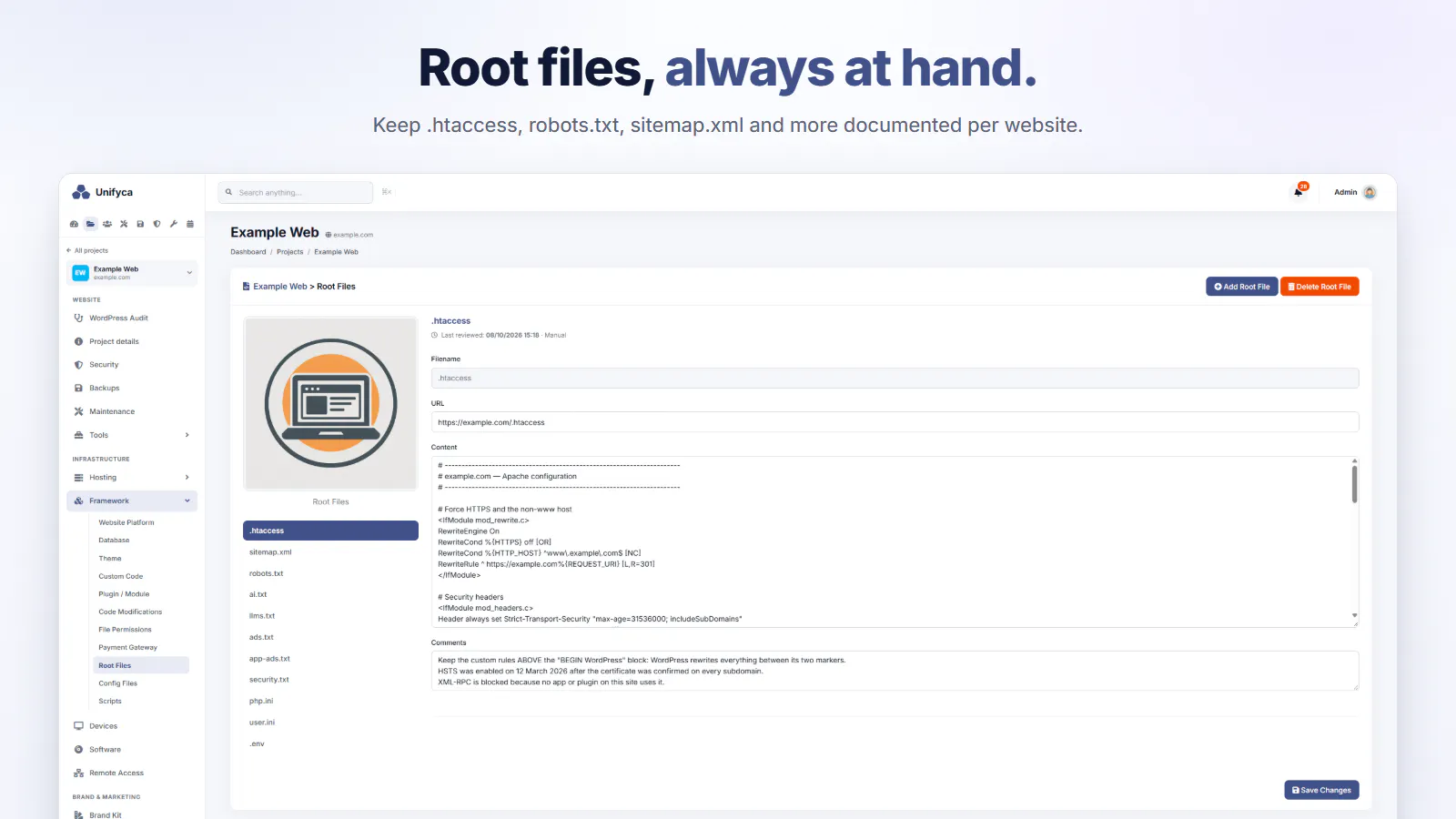The image size is (1456, 819).
Task: Select Root Files in Framework menu
Action: pyautogui.click(x=141, y=665)
